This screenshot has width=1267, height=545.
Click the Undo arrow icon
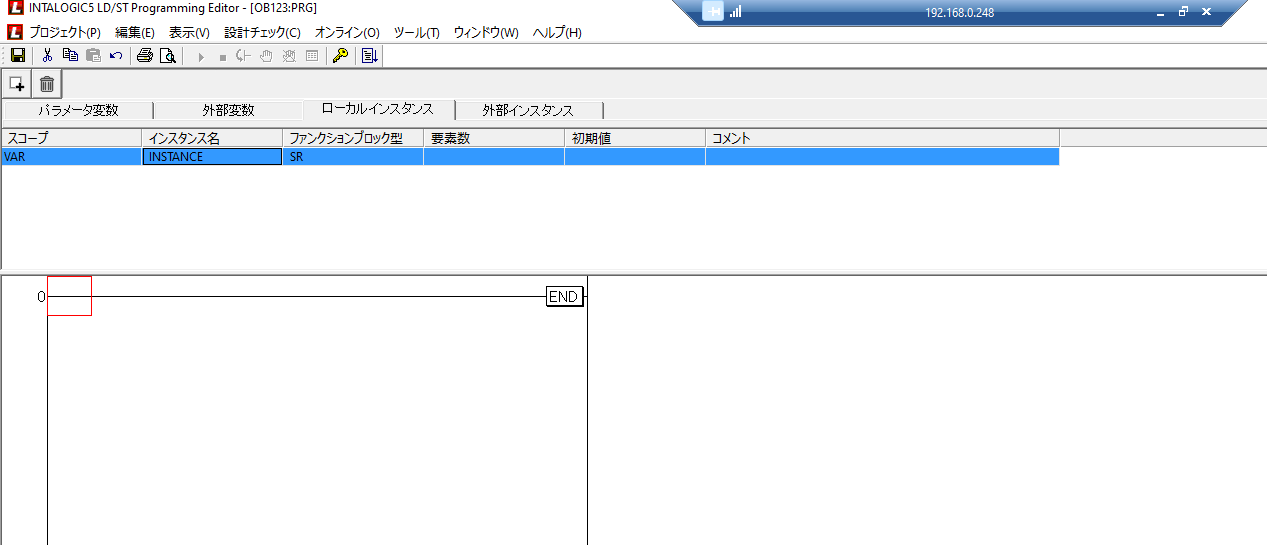pos(116,56)
